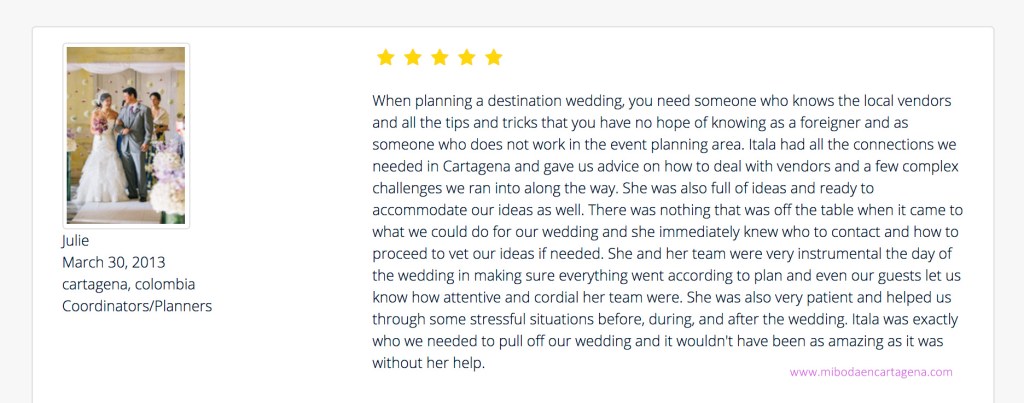Click the closing words "without her help."
The image size is (1024, 403).
(x=428, y=363)
